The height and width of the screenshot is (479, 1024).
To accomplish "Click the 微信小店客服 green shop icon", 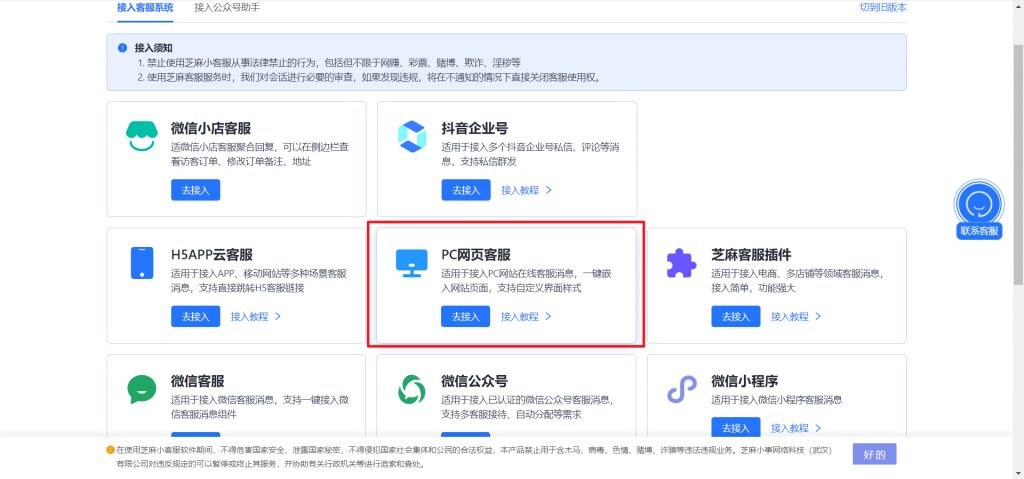I will pyautogui.click(x=142, y=136).
